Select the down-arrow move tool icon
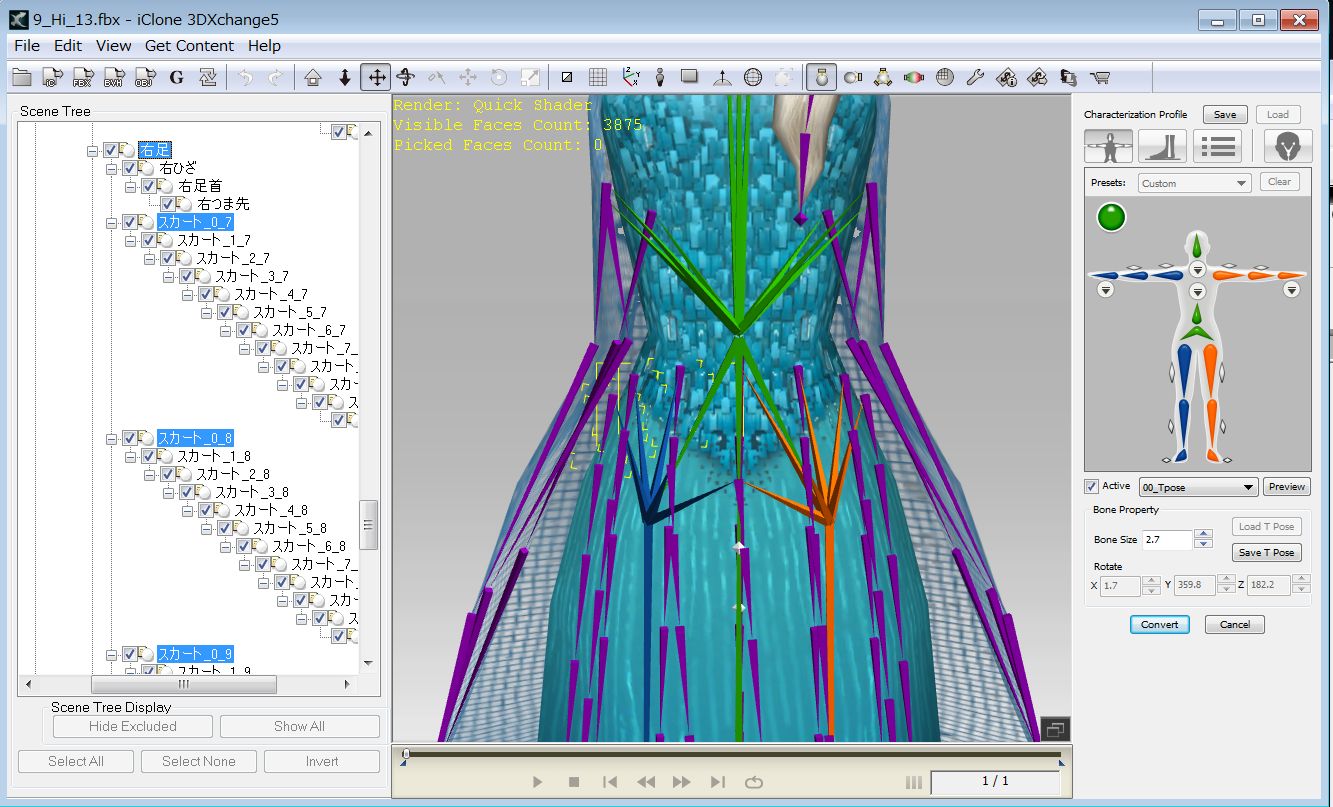The height and width of the screenshot is (807, 1333). click(x=345, y=77)
